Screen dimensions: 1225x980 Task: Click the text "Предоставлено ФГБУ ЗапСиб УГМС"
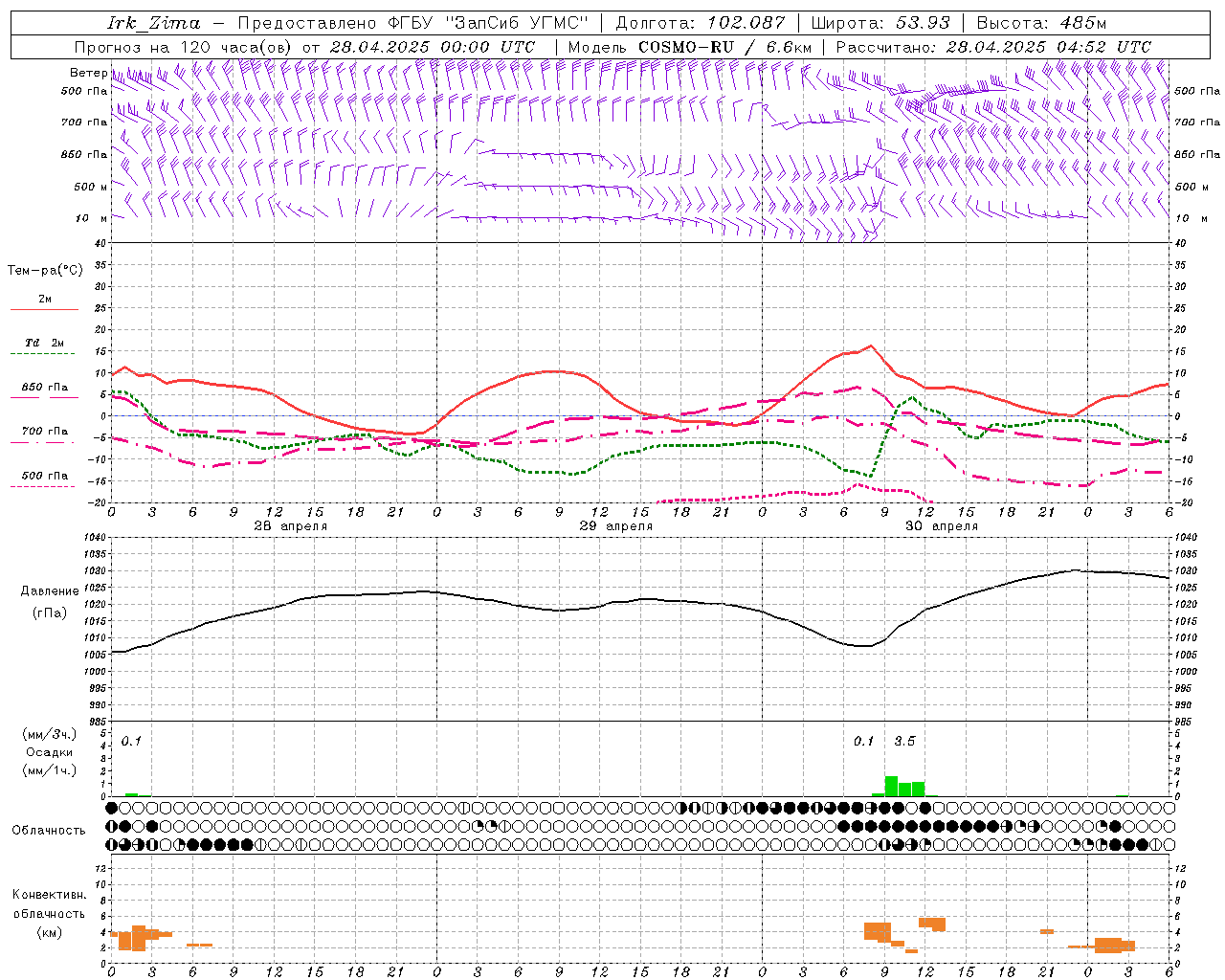click(413, 23)
